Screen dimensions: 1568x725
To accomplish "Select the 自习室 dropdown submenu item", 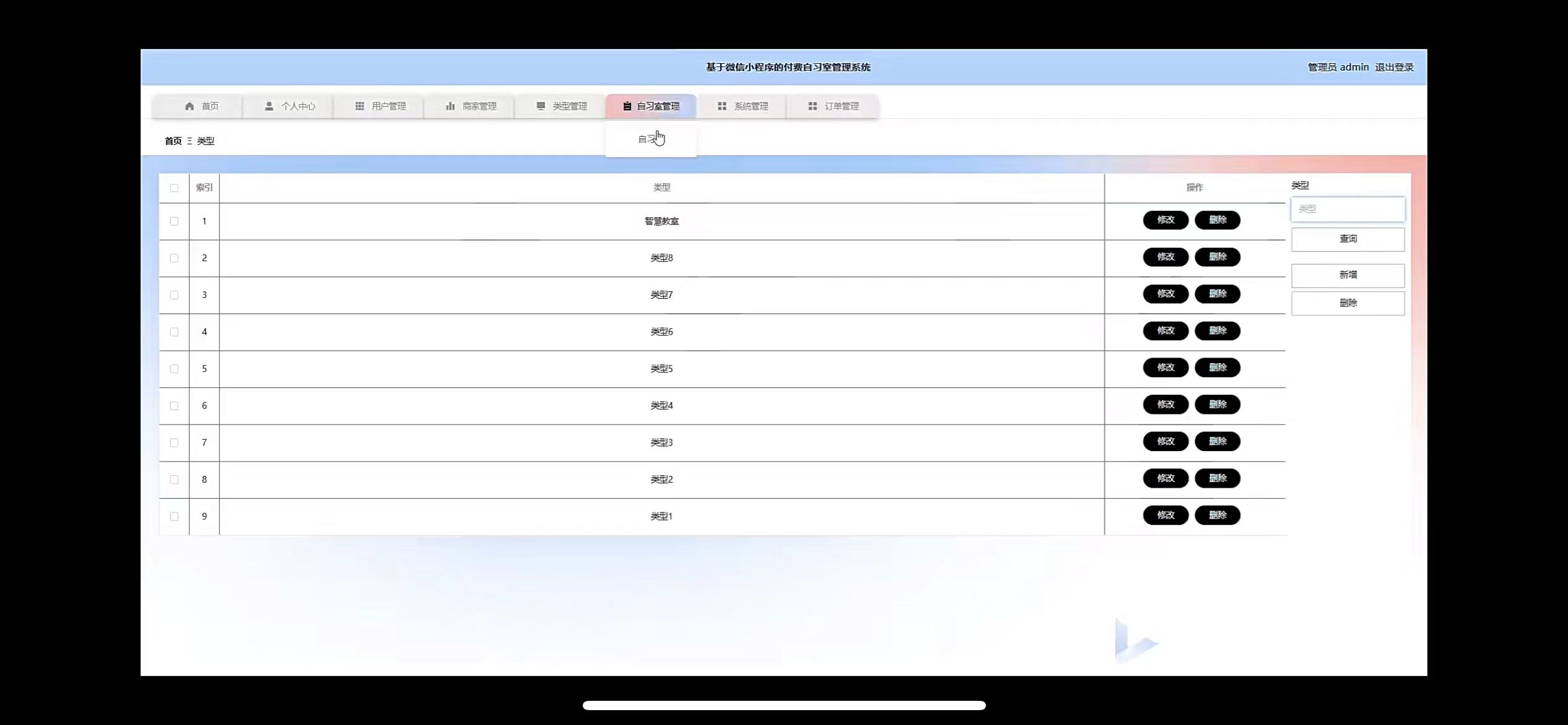I will [x=650, y=140].
